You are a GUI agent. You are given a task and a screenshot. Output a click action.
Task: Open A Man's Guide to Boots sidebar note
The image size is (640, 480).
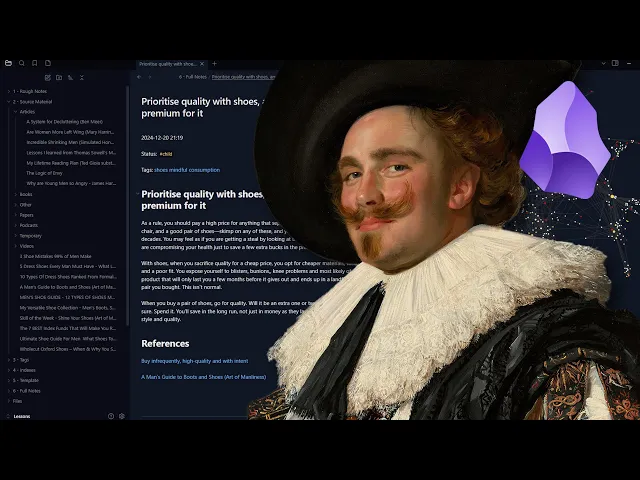coord(68,287)
